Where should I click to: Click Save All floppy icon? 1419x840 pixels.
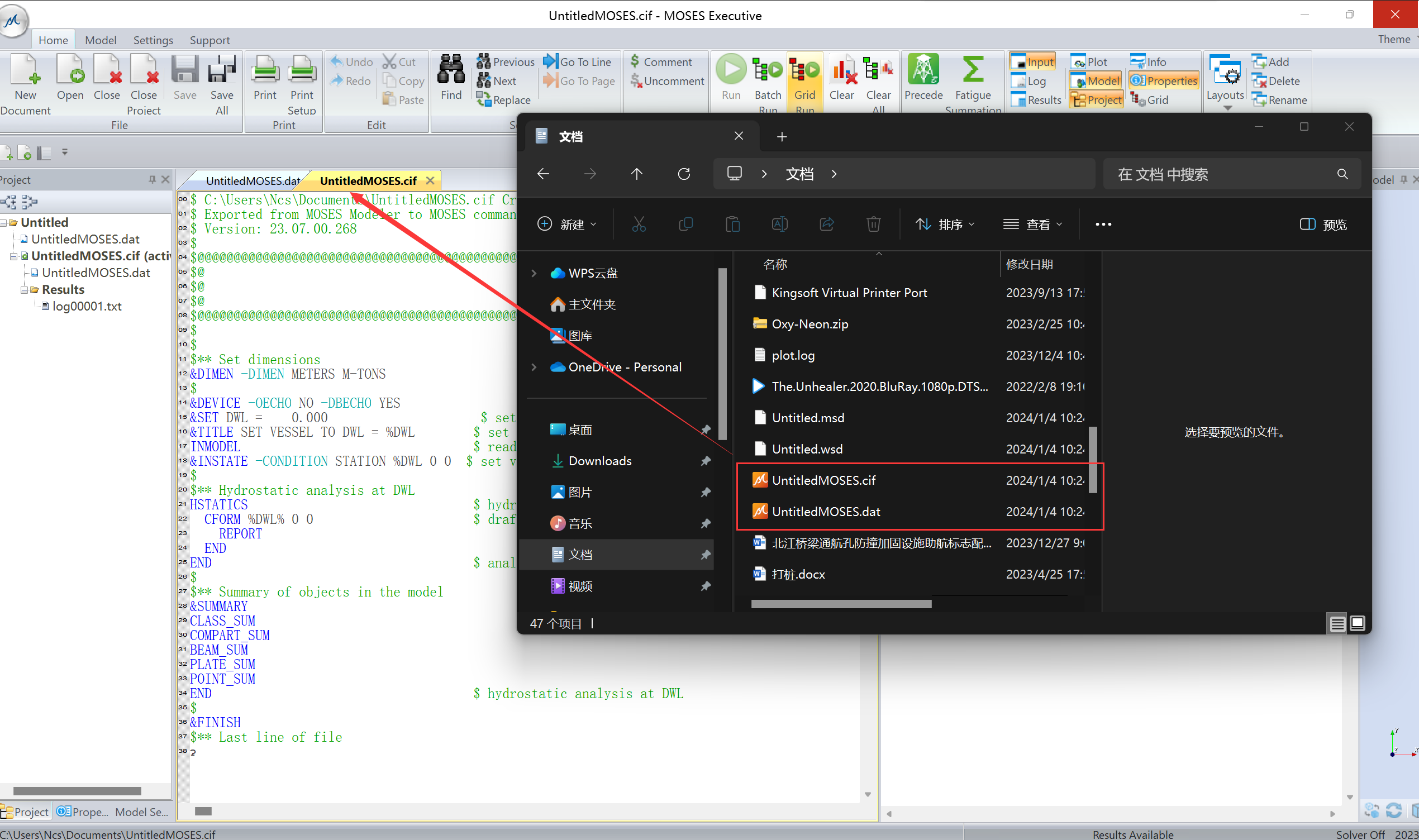point(221,70)
